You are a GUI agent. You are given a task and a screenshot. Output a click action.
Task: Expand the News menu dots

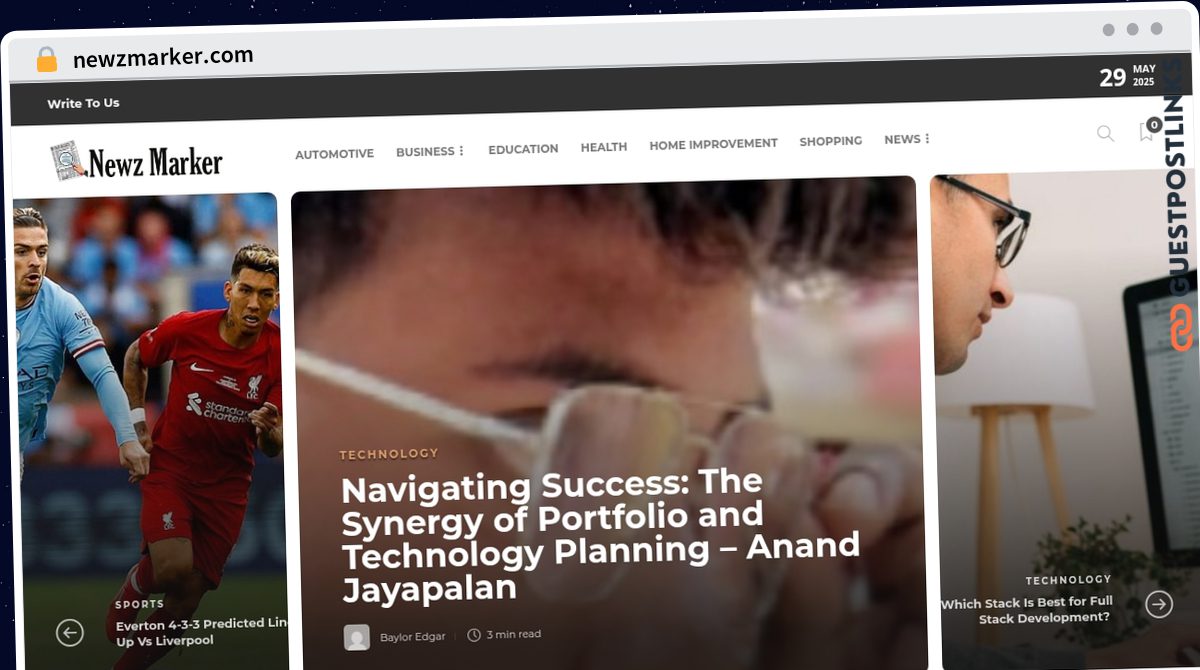[927, 139]
